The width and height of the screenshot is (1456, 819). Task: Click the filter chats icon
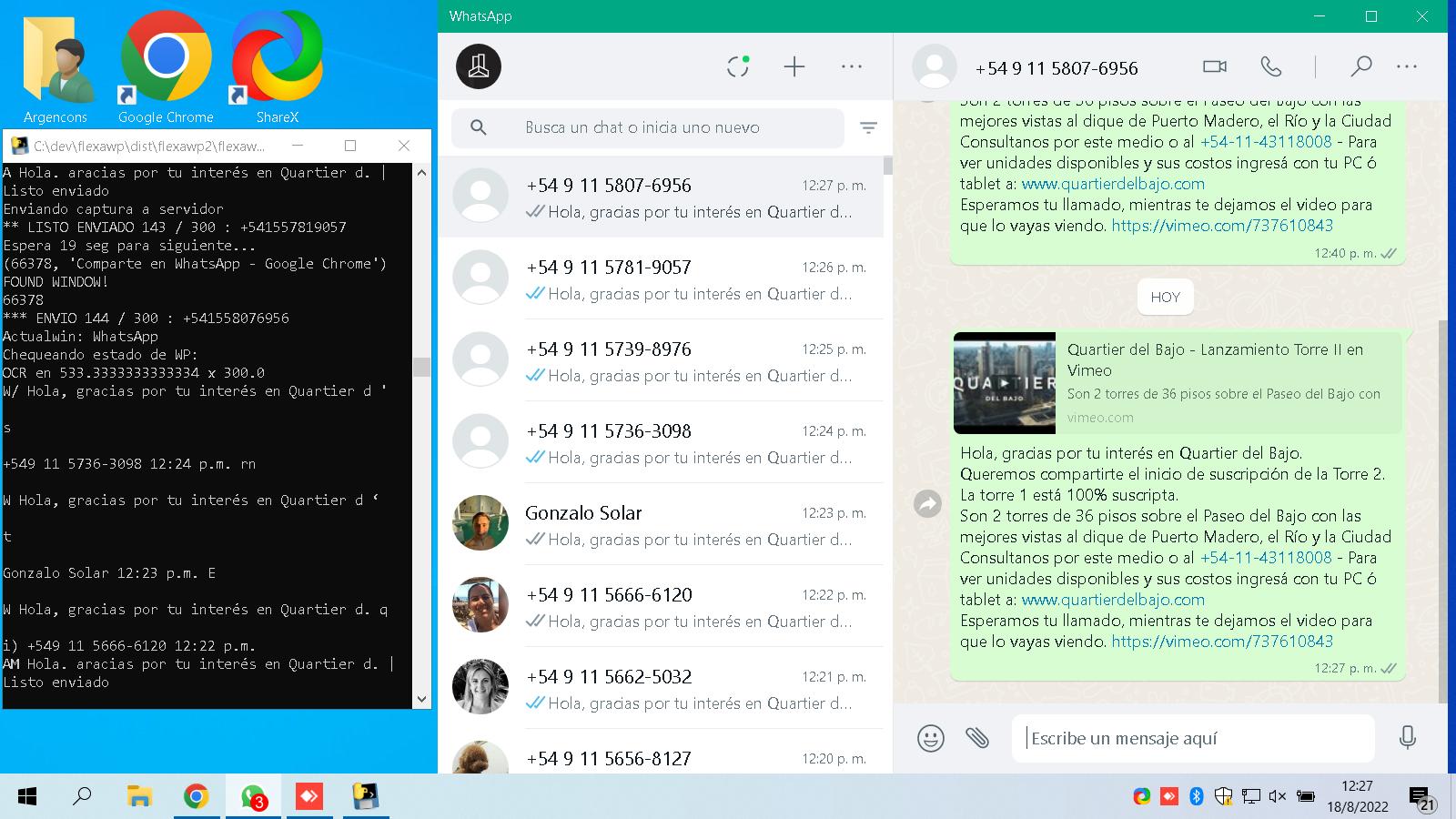pos(868,128)
